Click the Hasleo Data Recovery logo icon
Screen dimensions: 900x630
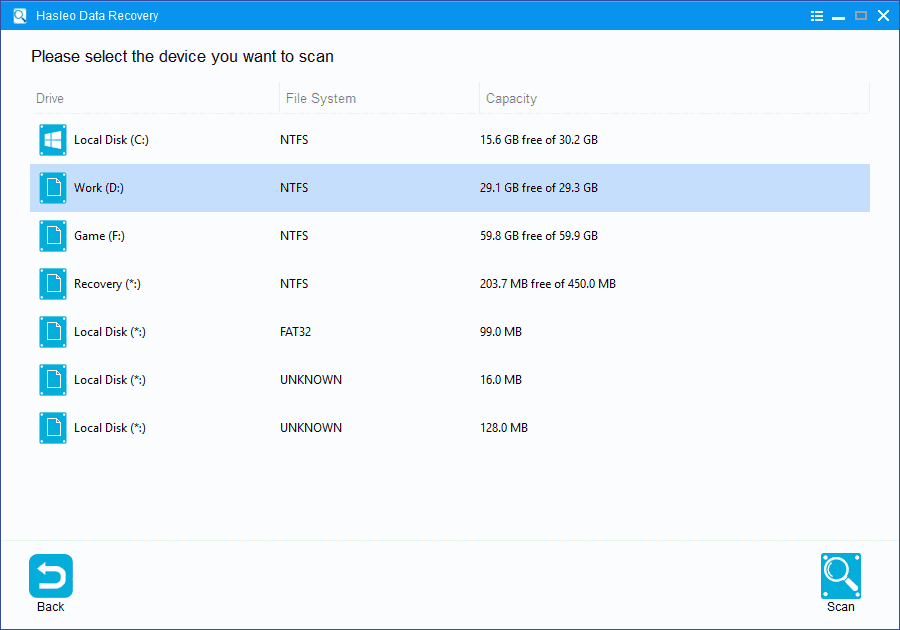[18, 15]
